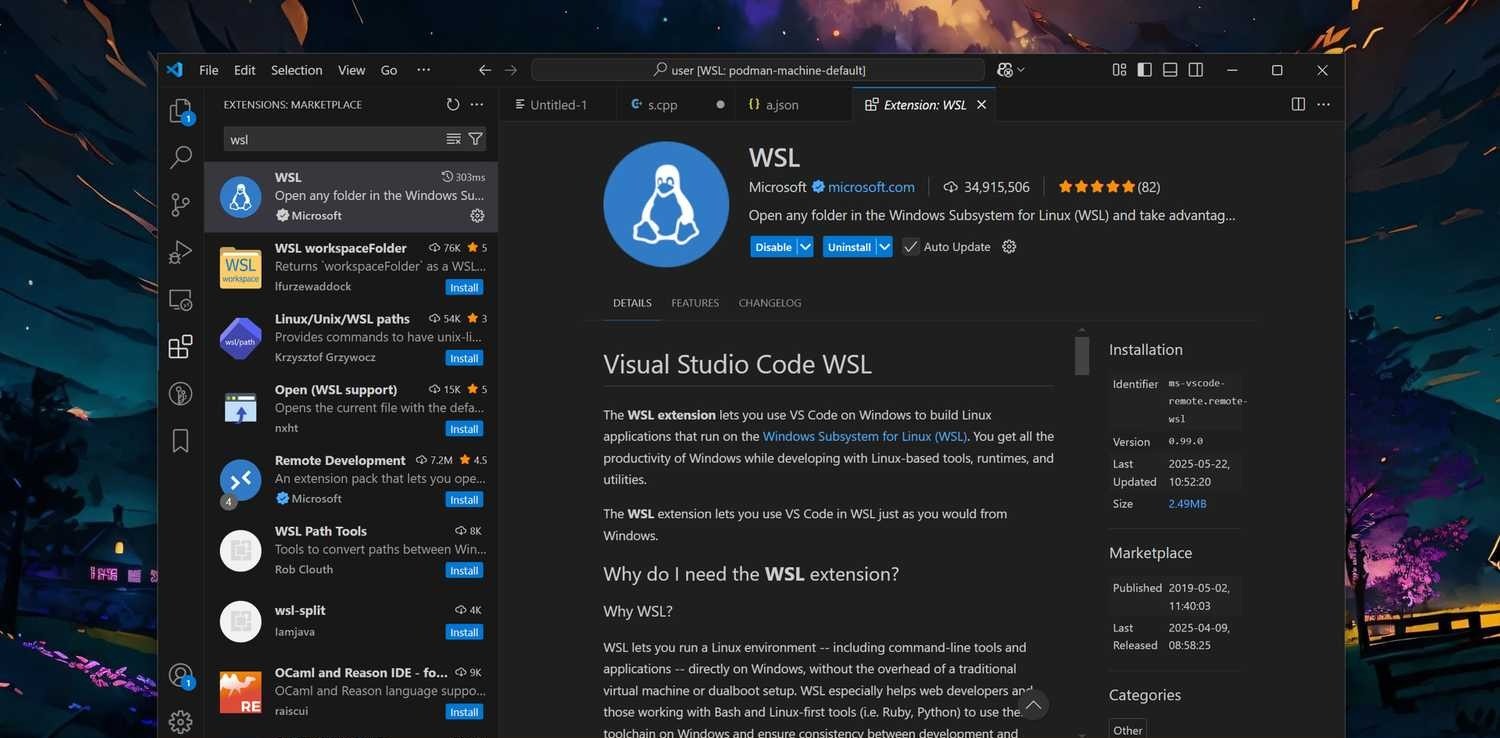Image resolution: width=1500 pixels, height=738 pixels.
Task: Install Linux/Unix/WSL paths extension
Action: 464,358
